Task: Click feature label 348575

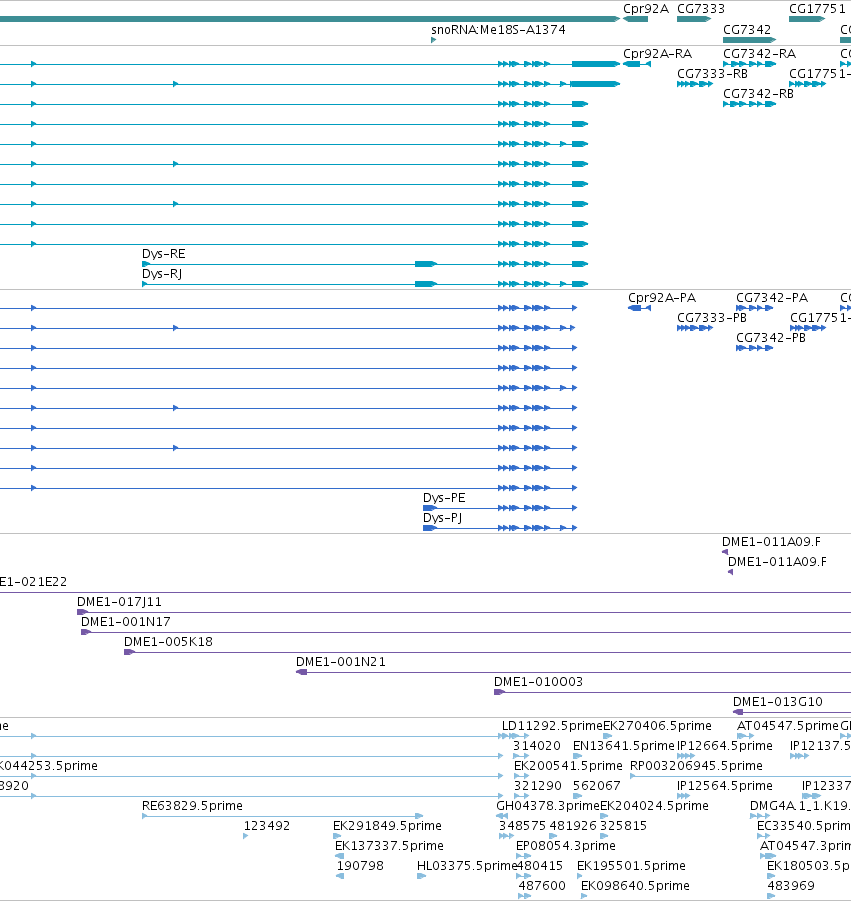Action: 522,826
